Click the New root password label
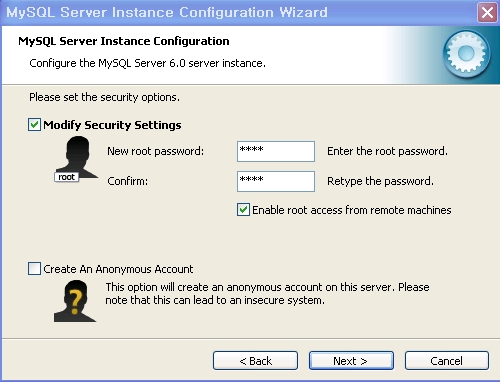 [x=155, y=151]
